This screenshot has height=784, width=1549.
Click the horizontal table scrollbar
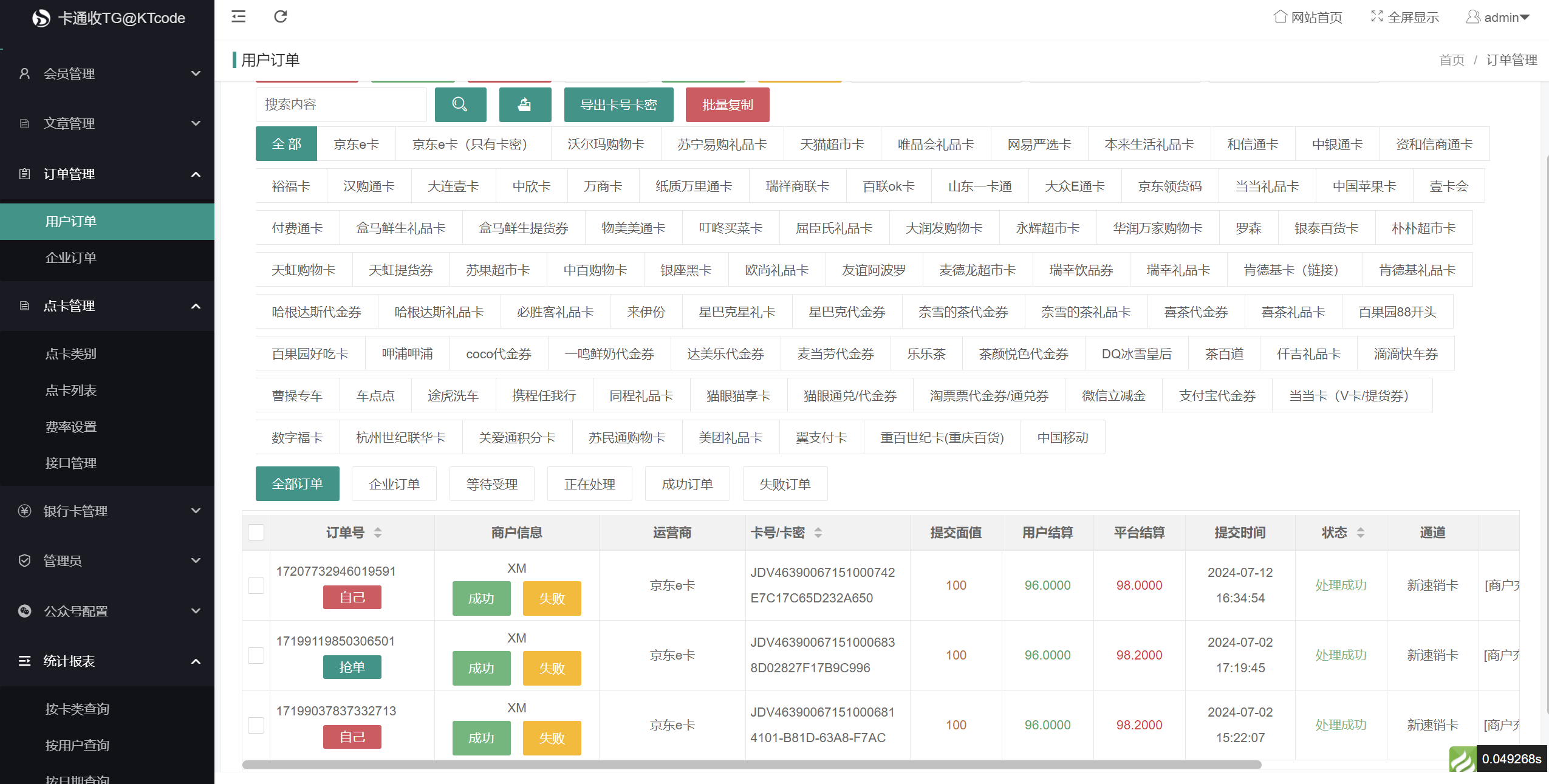(x=751, y=765)
